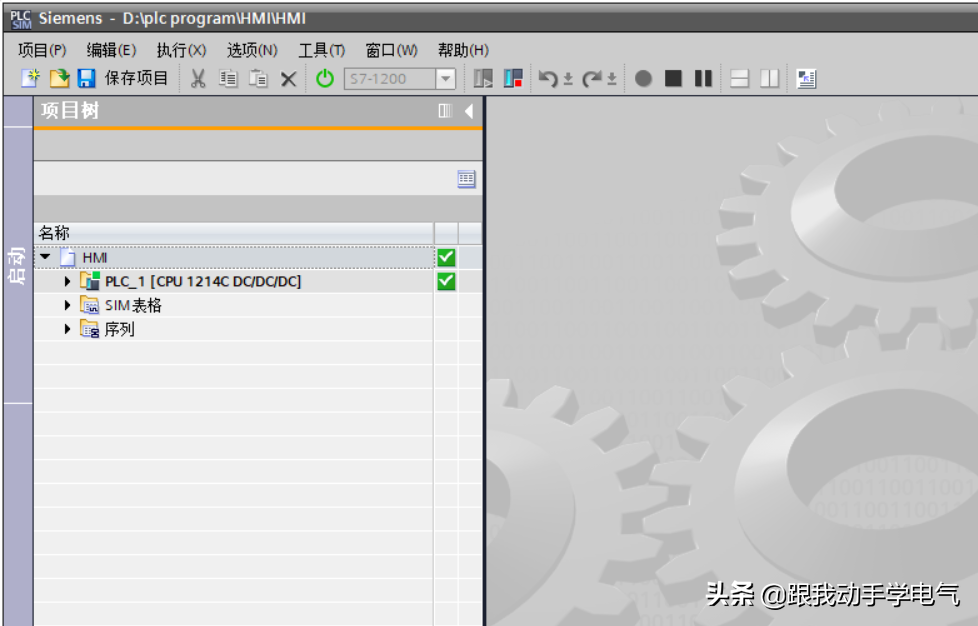Click the delete X icon

[x=288, y=78]
